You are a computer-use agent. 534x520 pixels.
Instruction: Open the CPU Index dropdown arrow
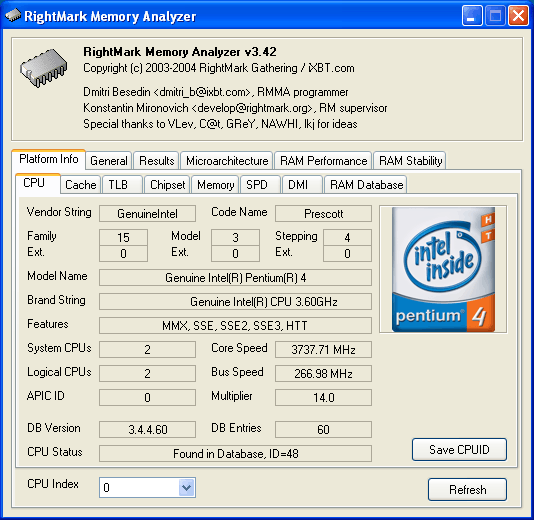point(186,488)
